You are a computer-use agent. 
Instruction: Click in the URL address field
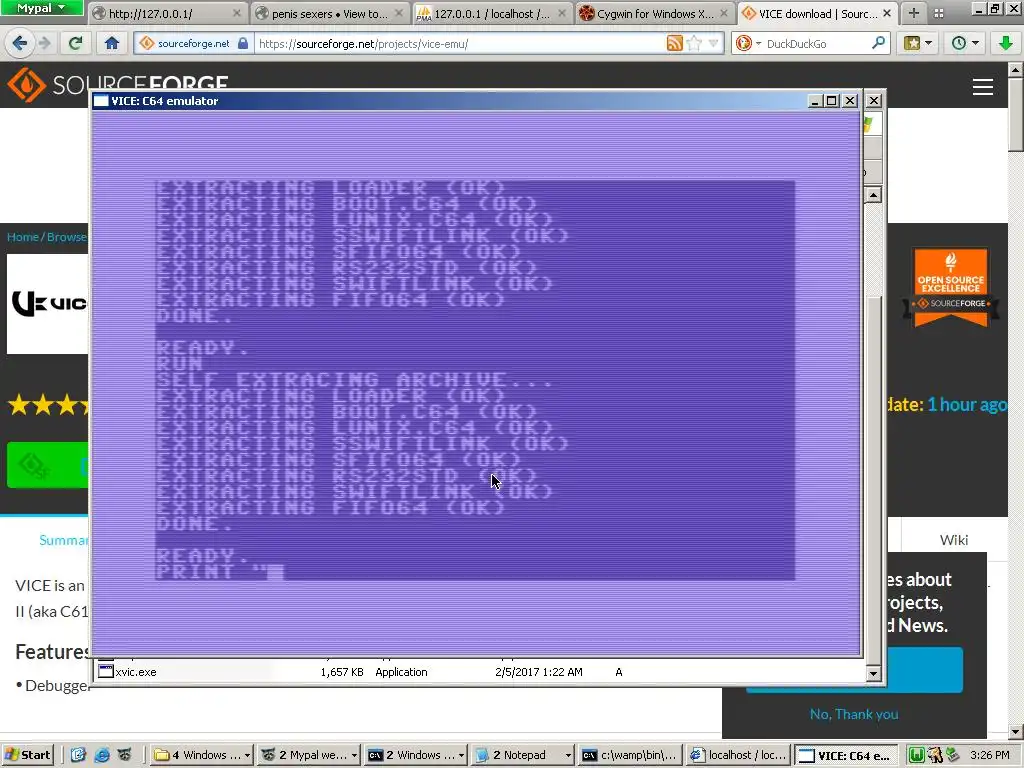click(x=460, y=44)
